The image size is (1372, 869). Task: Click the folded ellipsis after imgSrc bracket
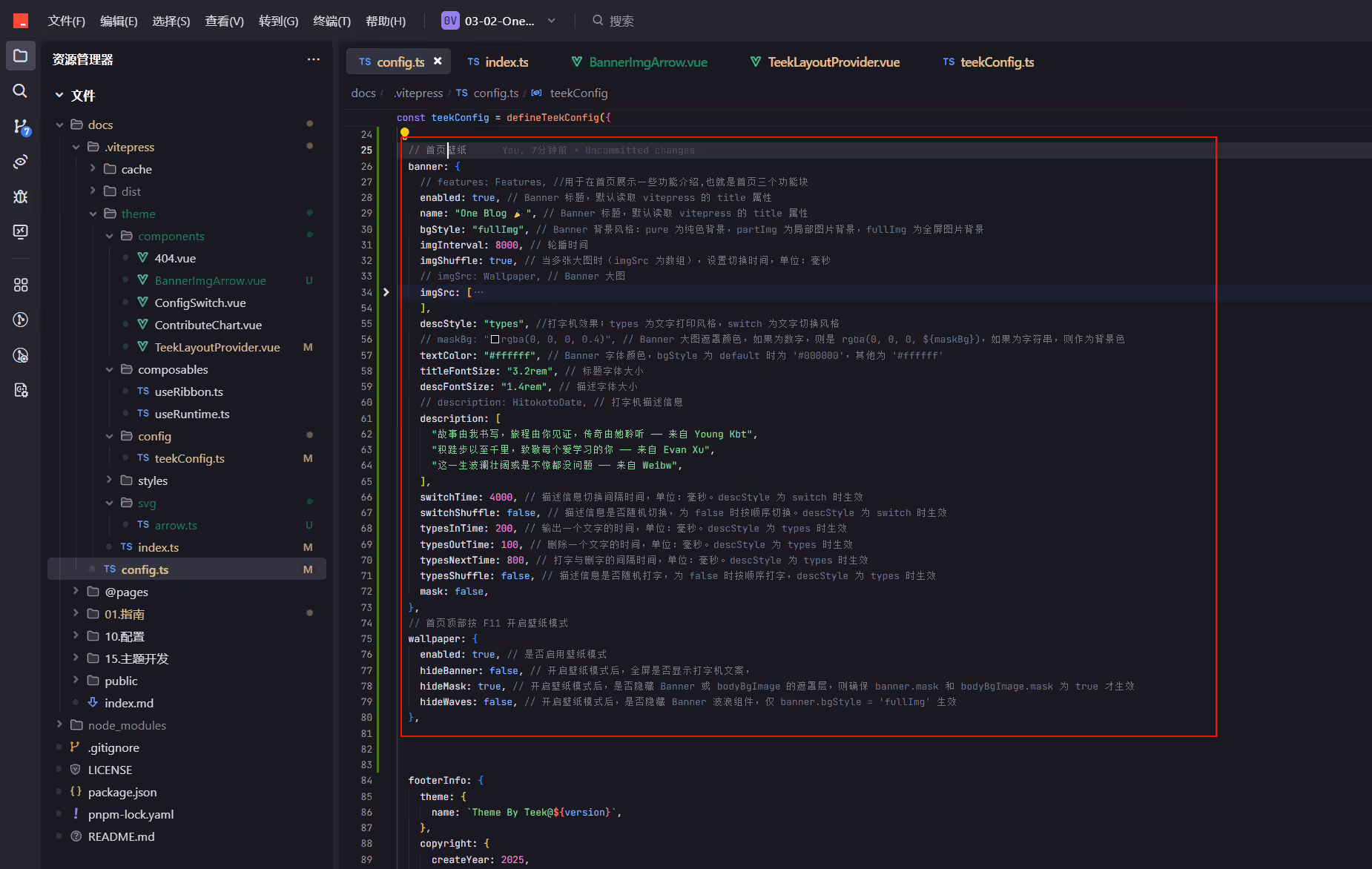click(x=478, y=292)
